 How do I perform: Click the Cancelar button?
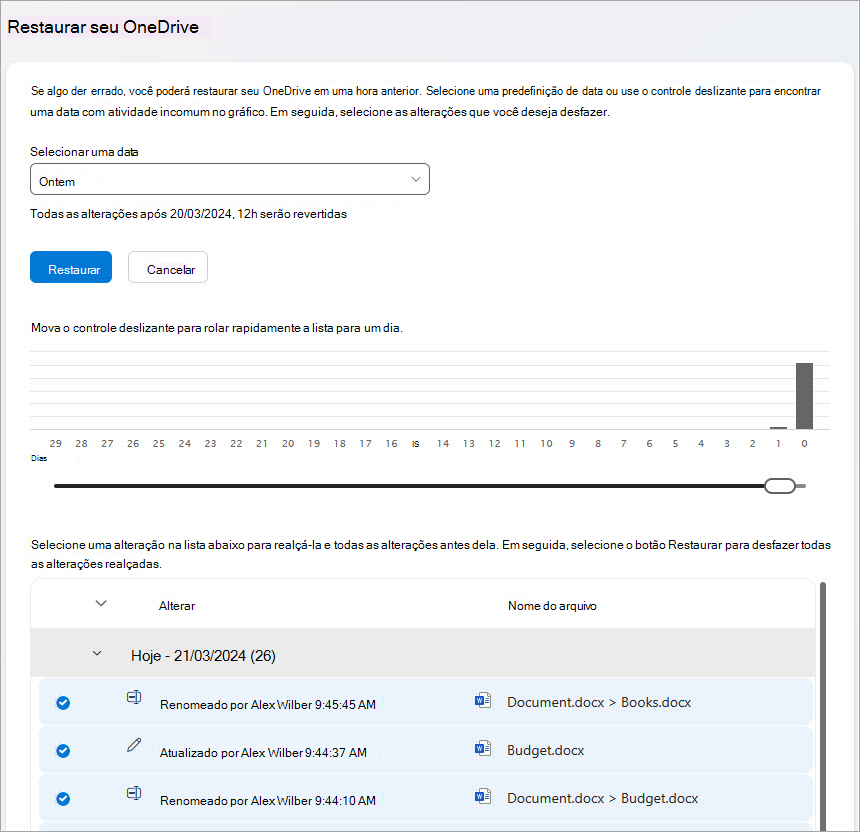[x=168, y=267]
